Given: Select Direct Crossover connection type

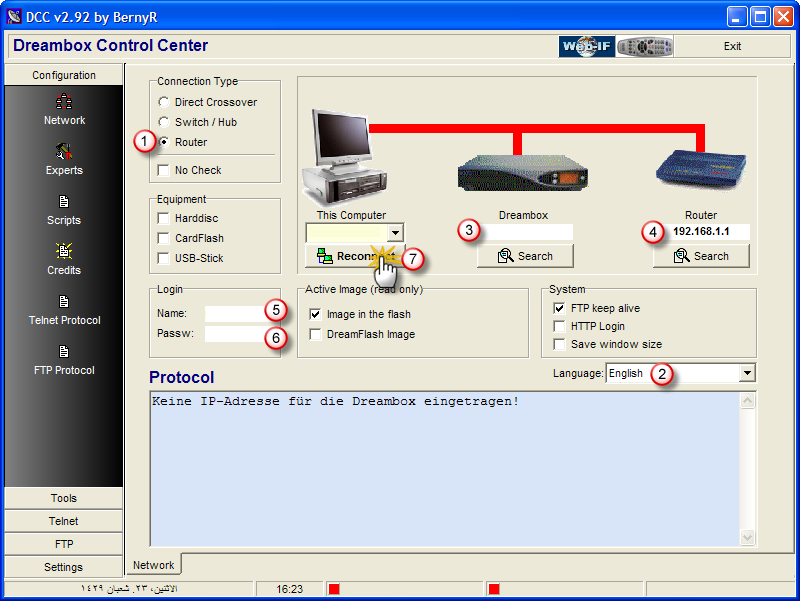Looking at the screenshot, I should 164,102.
